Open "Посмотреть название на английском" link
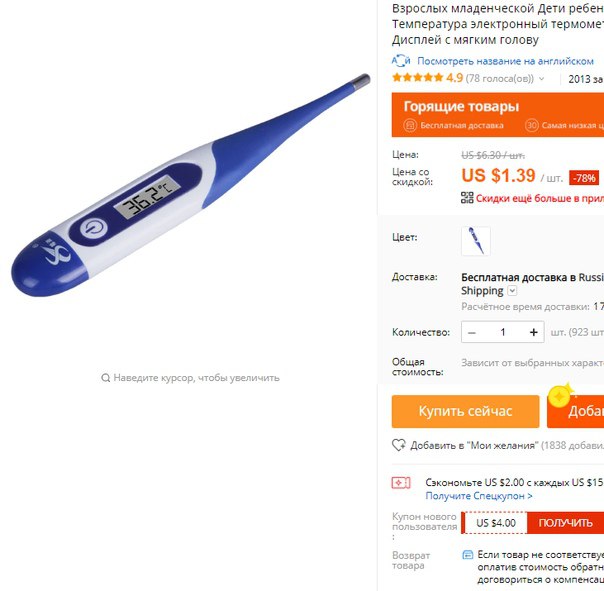This screenshot has width=604, height=591. coord(505,61)
